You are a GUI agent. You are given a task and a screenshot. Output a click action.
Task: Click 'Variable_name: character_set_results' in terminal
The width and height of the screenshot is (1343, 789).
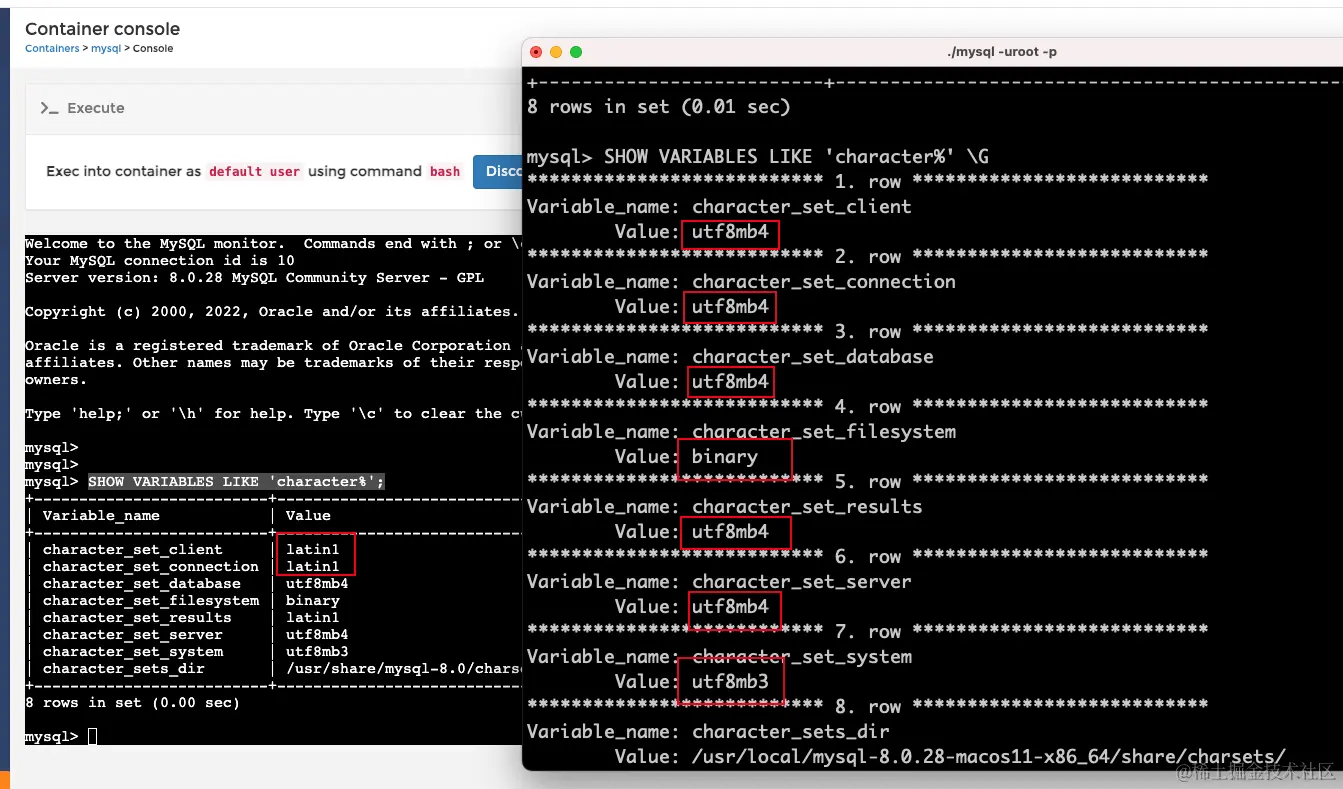[x=725, y=507]
